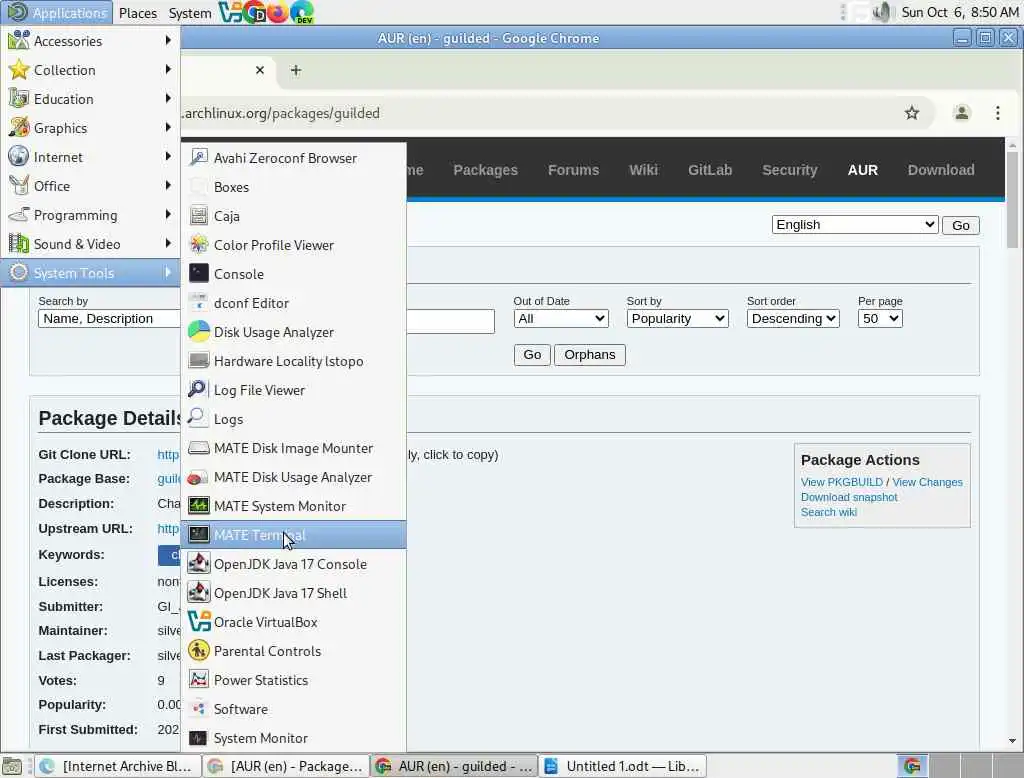Bookmark this page with star icon
This screenshot has height=778, width=1024.
912,113
